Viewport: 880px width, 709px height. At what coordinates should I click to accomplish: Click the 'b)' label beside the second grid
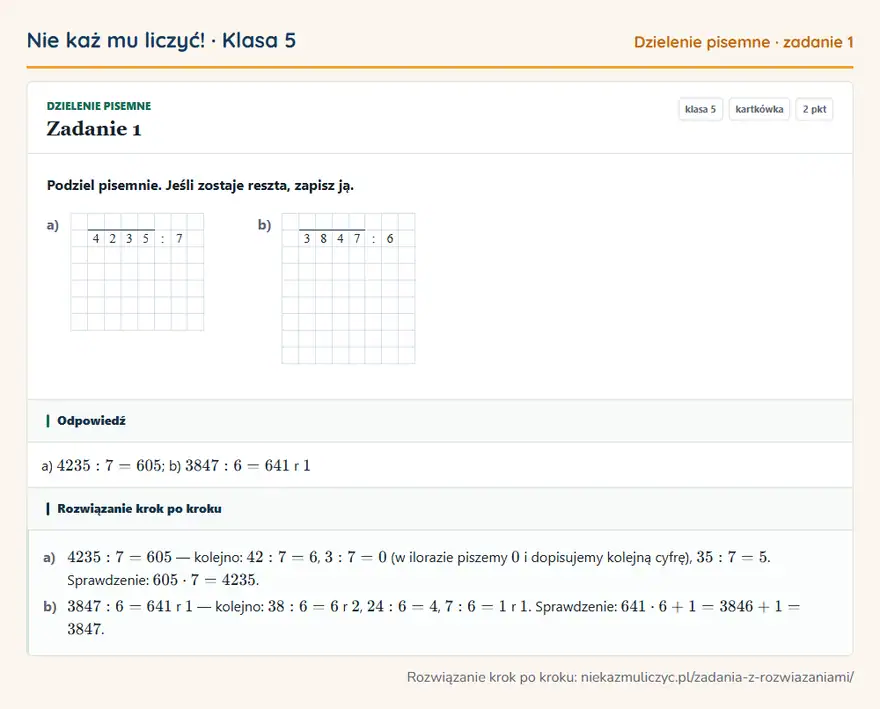pos(264,225)
